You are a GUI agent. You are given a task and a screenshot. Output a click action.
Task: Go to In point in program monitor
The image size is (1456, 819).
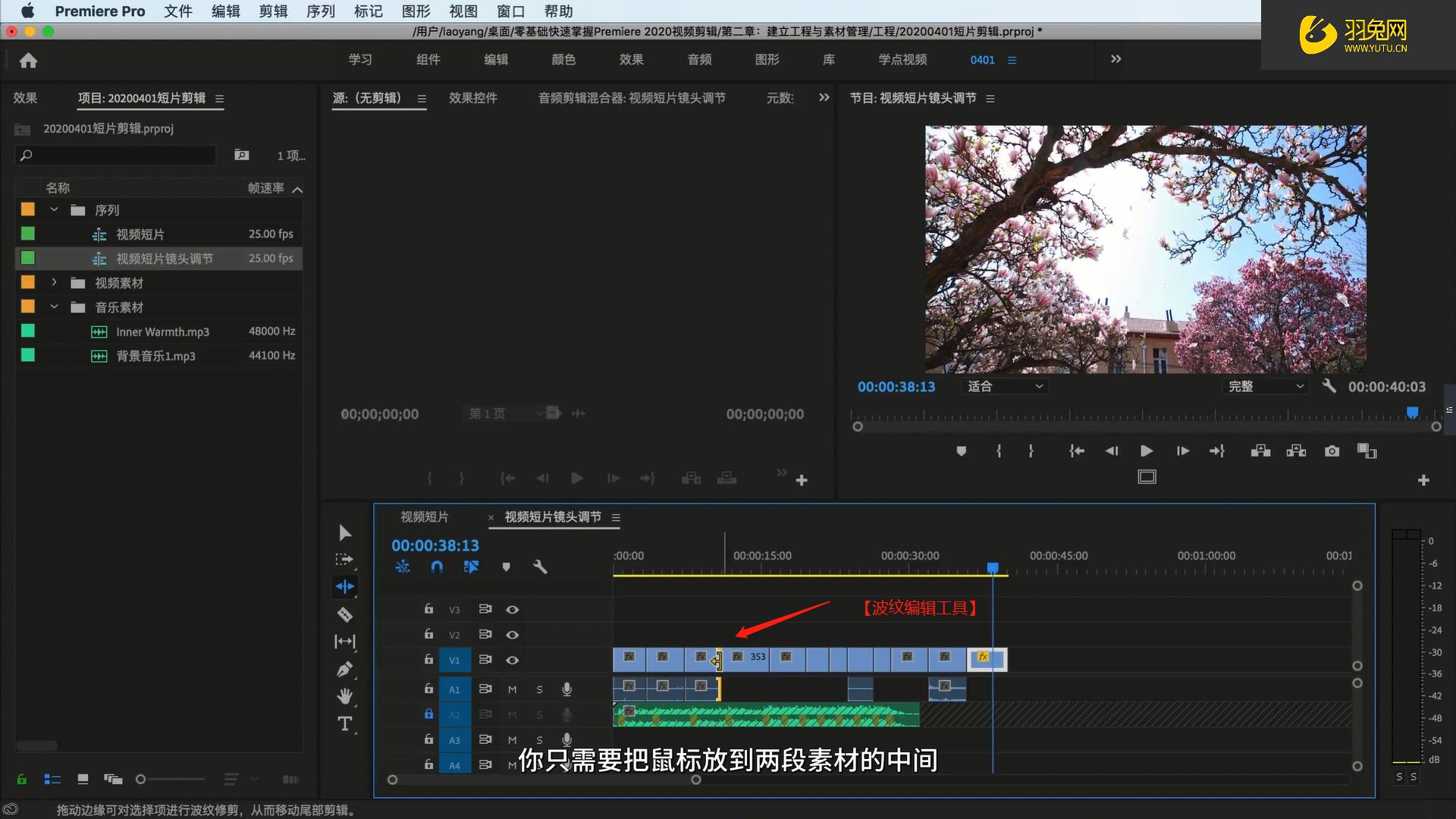[1076, 451]
